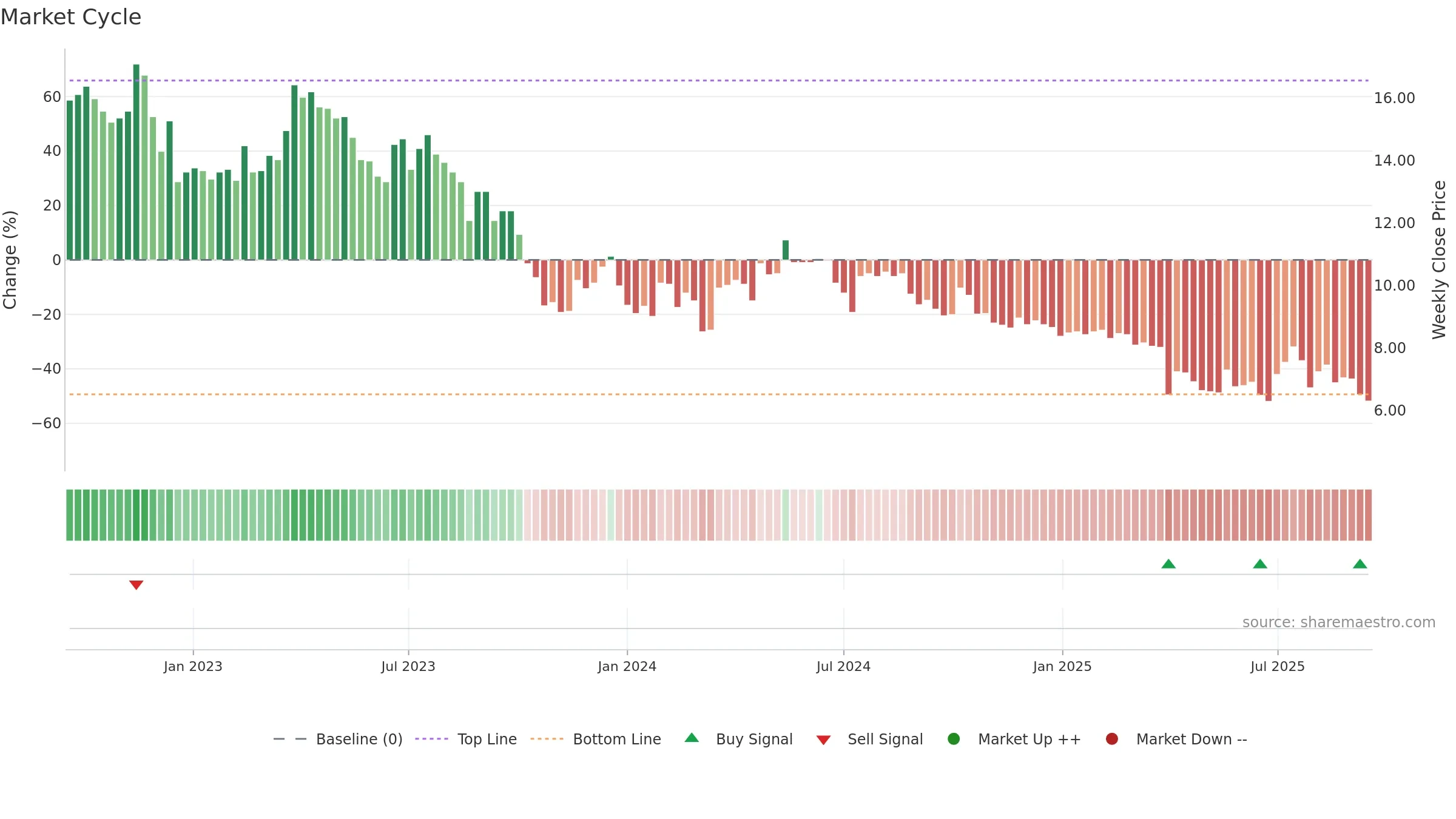Toggle the Sell Signal legend label
The width and height of the screenshot is (1456, 819).
tap(885, 740)
